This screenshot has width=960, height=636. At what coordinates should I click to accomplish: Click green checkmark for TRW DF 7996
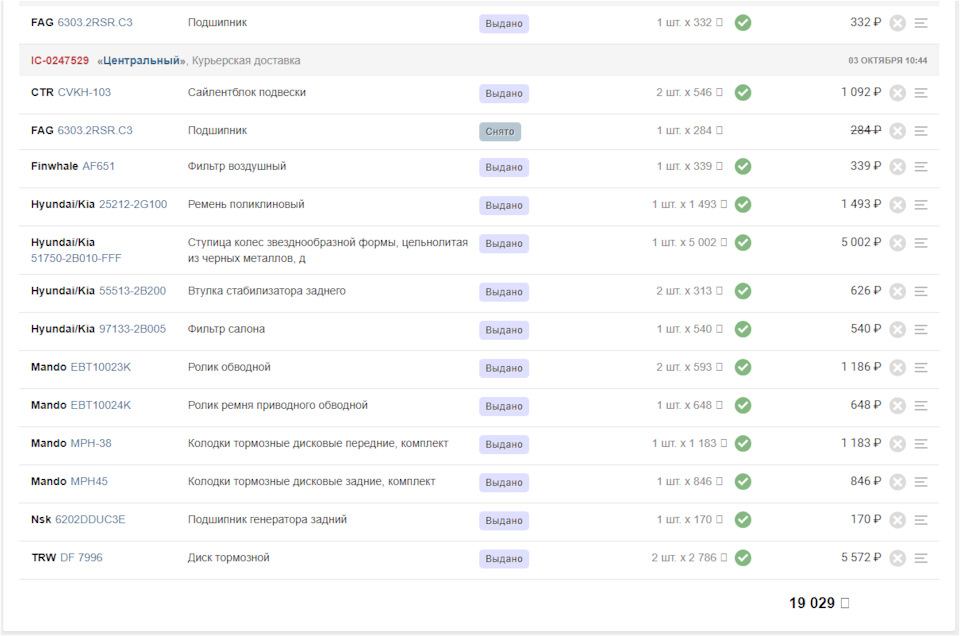[x=743, y=558]
